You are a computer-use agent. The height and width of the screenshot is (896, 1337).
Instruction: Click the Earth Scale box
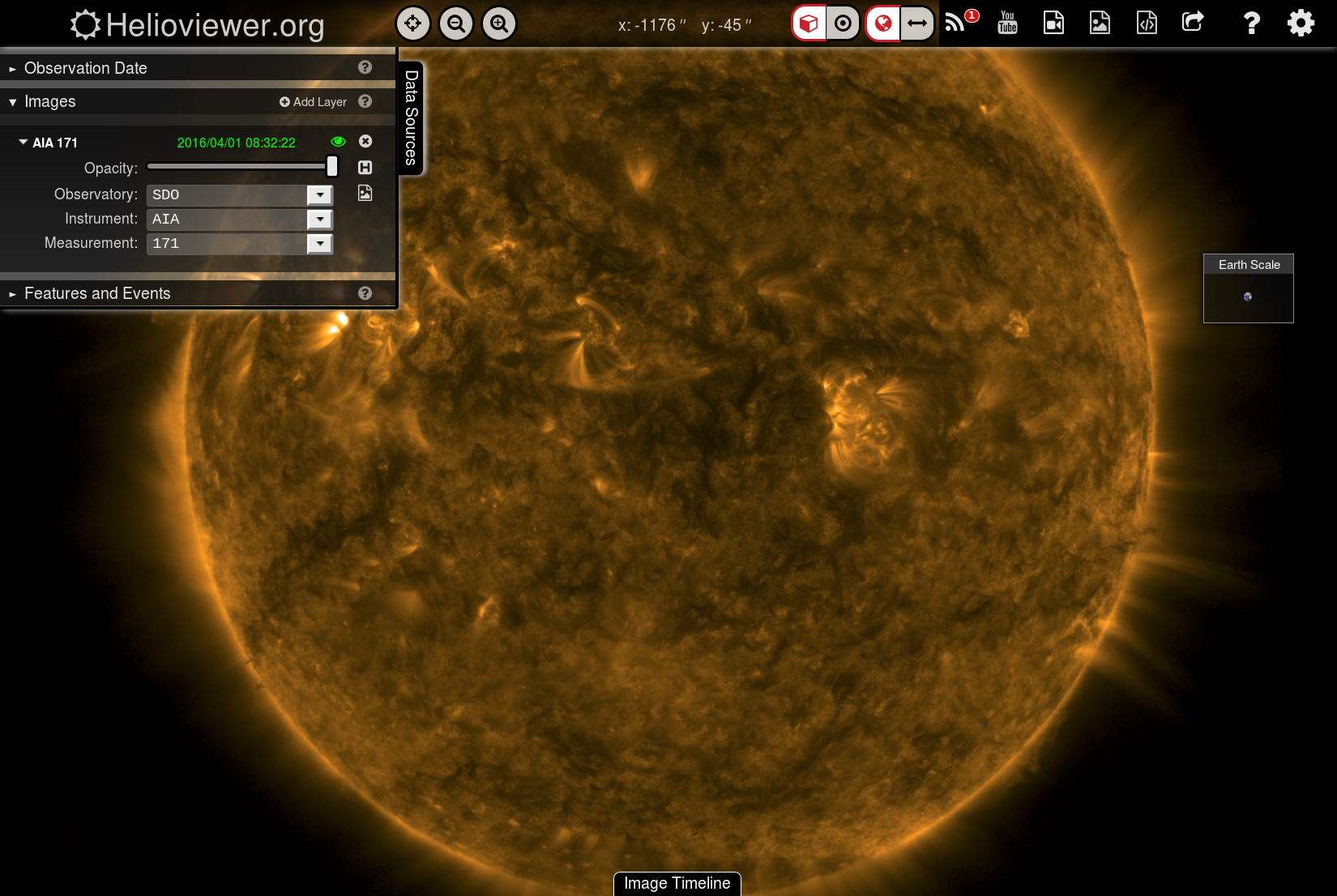click(1249, 288)
